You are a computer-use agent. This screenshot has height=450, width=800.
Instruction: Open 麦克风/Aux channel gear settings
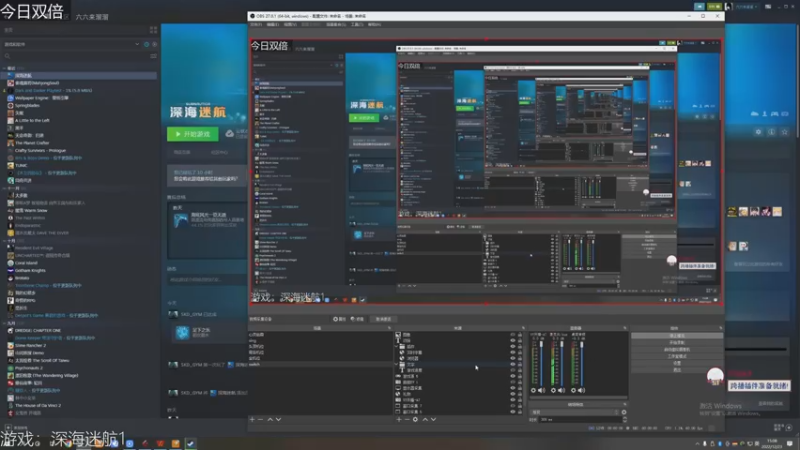554,390
